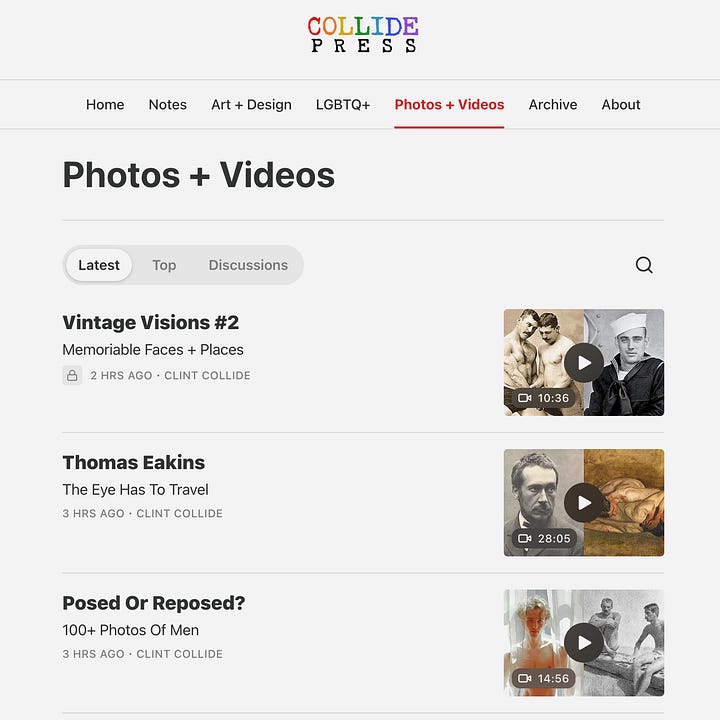
Task: Open the Thomas Eakins post title
Action: [x=134, y=462]
